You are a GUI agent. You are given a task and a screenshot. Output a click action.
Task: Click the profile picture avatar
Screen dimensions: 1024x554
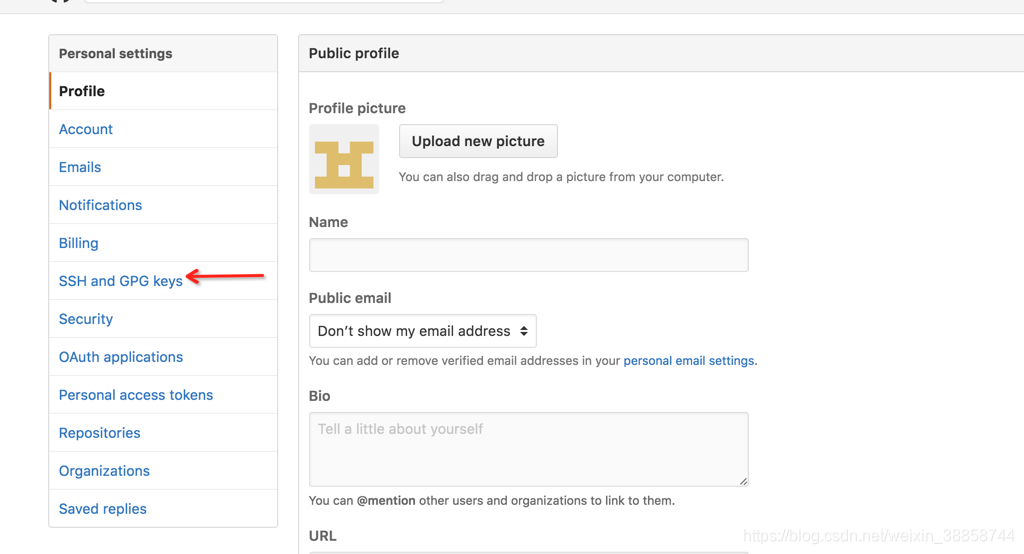[x=344, y=159]
